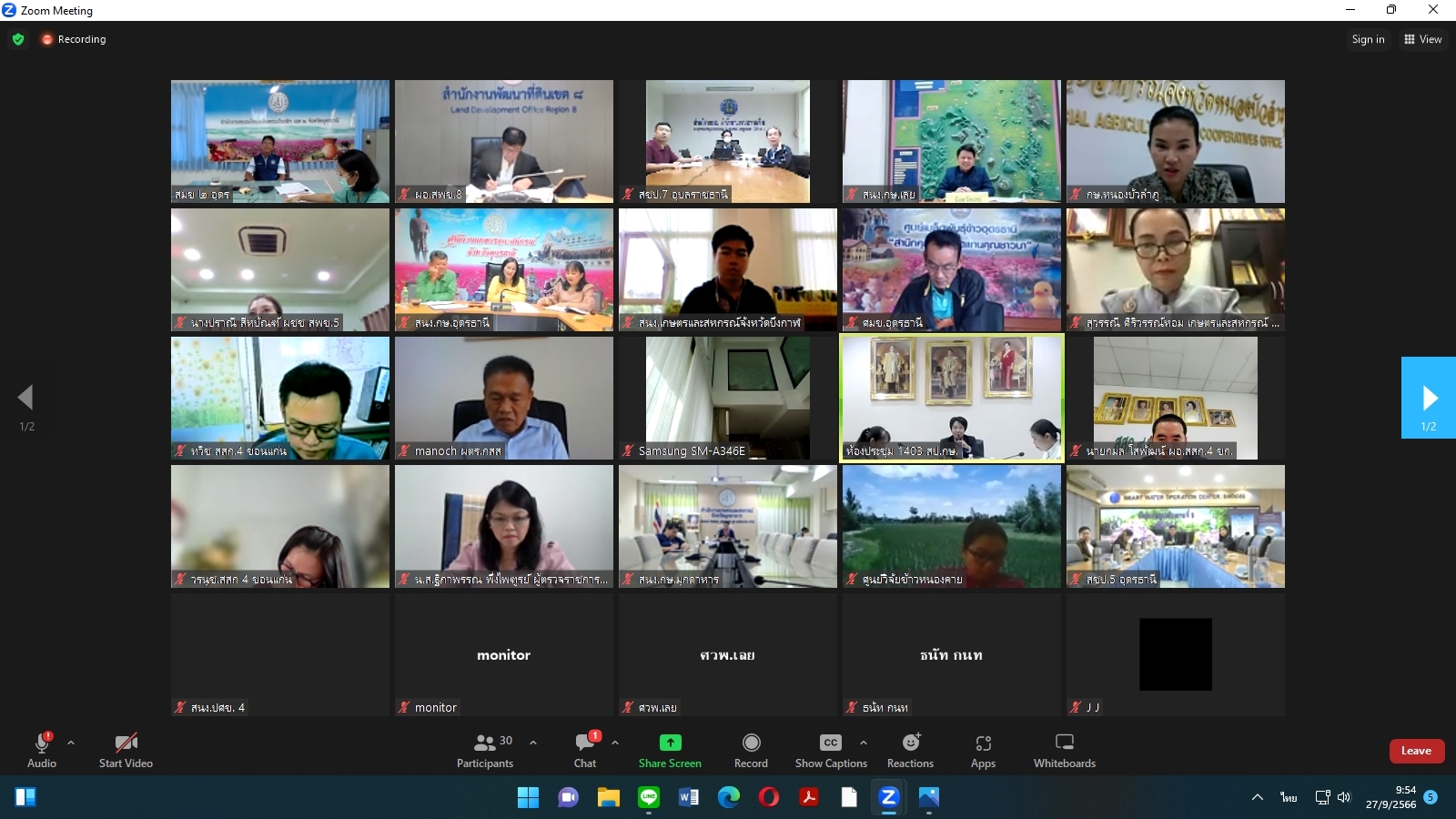1456x819 pixels.
Task: Select the rice field background video tile
Action: click(x=952, y=526)
